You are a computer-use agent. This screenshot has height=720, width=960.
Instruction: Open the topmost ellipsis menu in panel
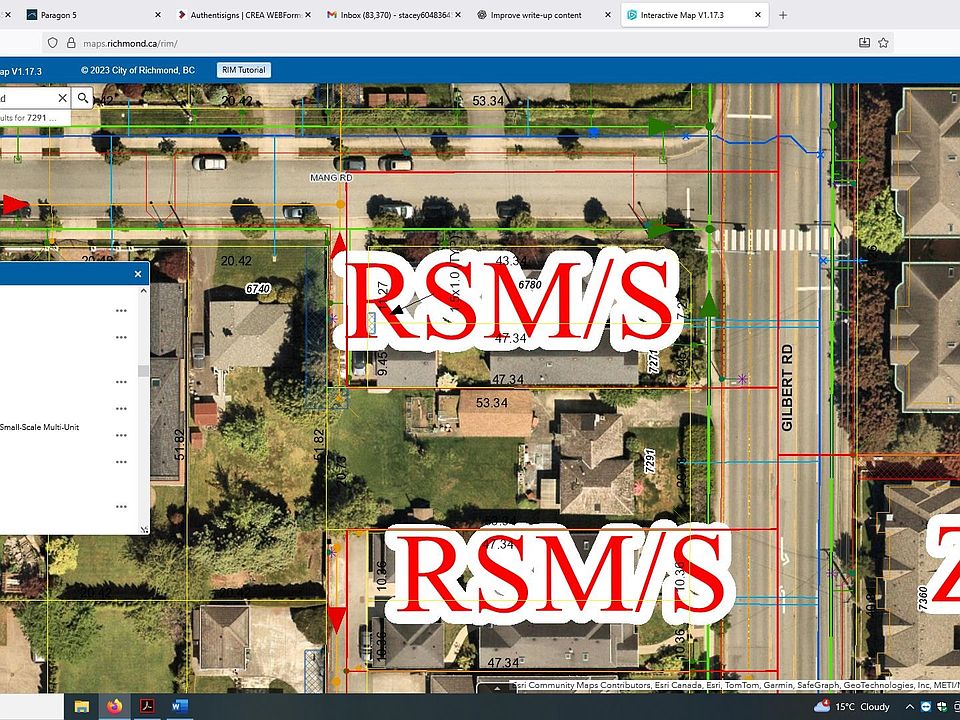coord(121,311)
